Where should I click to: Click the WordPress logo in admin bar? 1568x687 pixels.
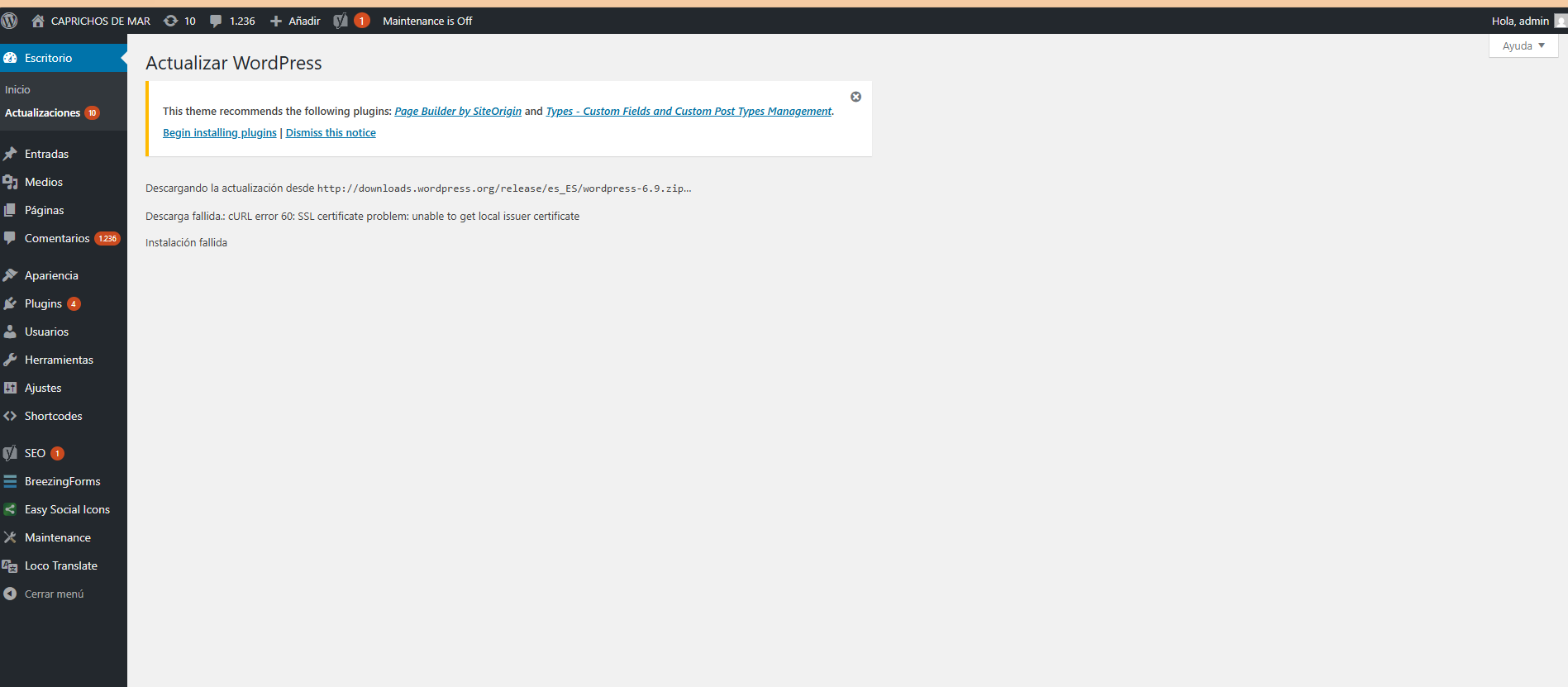10,21
